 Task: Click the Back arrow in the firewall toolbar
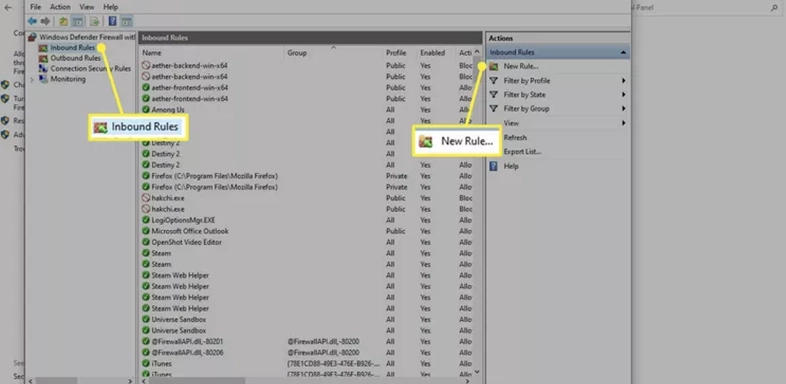coord(33,21)
